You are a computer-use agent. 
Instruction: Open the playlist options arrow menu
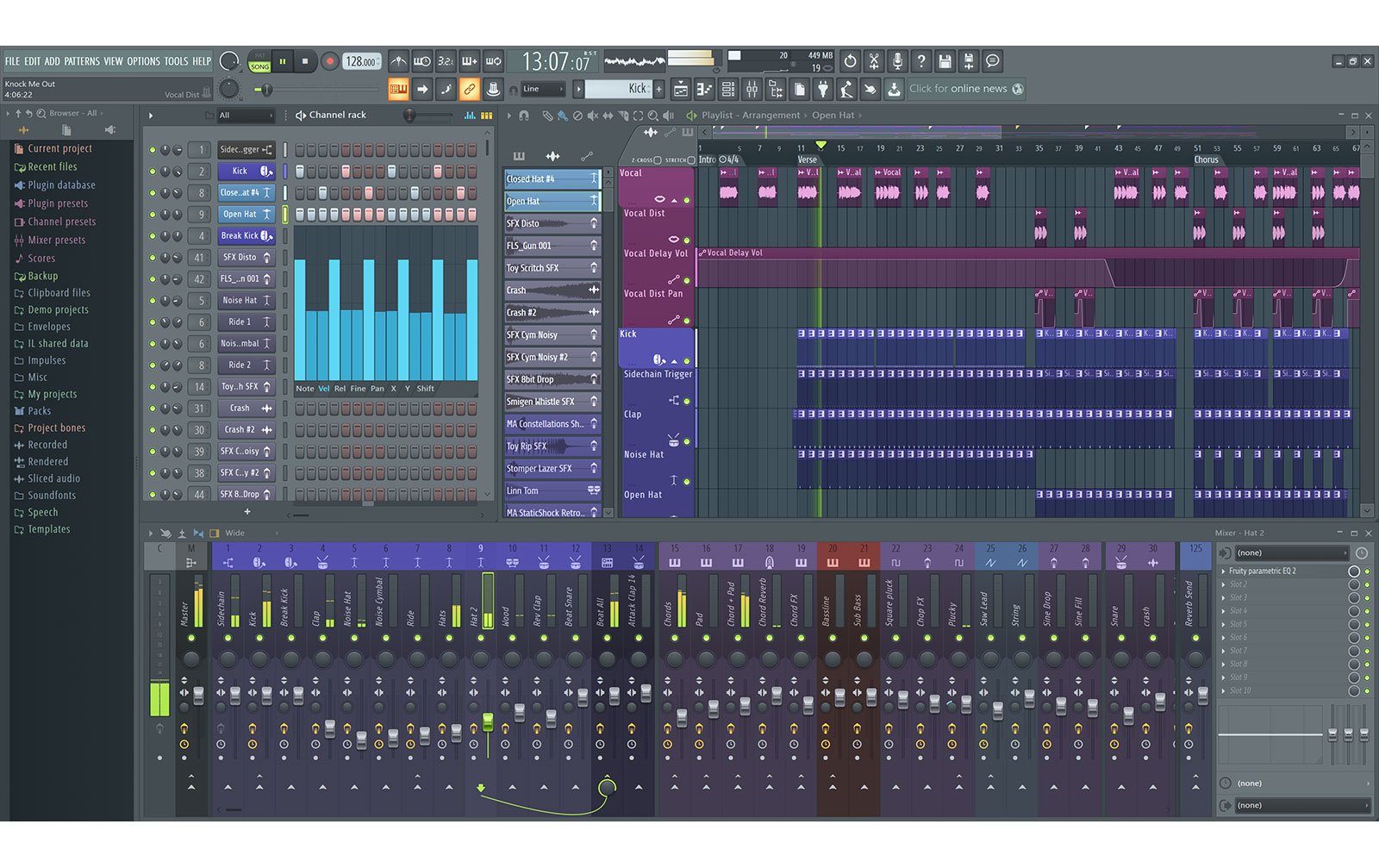point(509,116)
